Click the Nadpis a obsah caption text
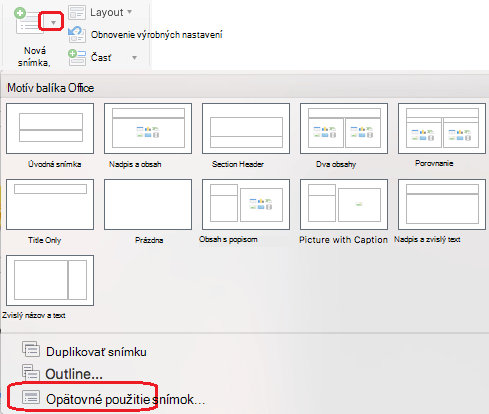 [135, 164]
